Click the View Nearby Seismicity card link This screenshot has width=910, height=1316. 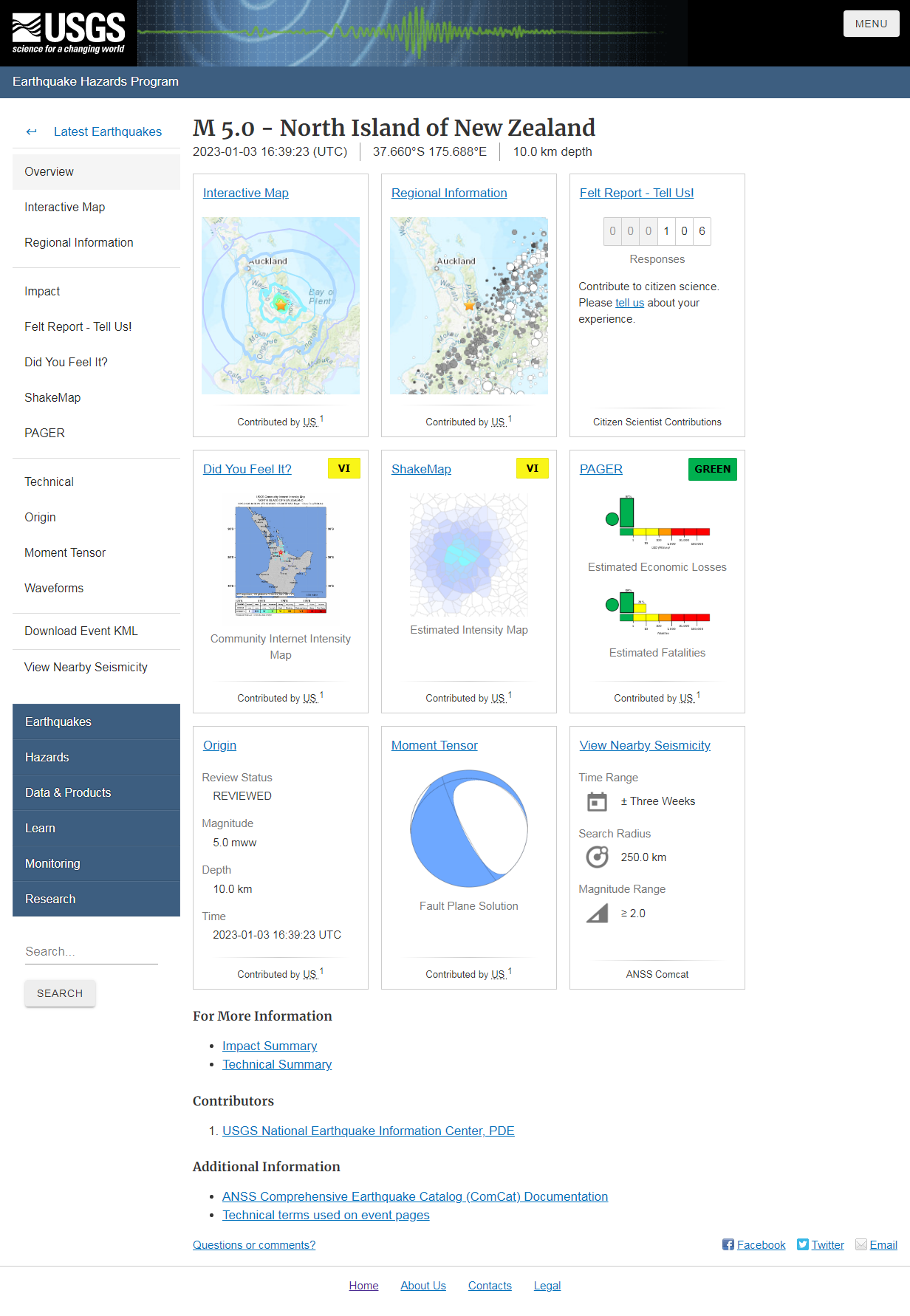[645, 745]
